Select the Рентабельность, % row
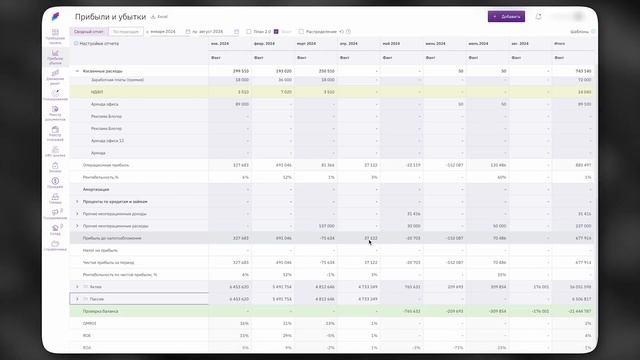 [331, 177]
